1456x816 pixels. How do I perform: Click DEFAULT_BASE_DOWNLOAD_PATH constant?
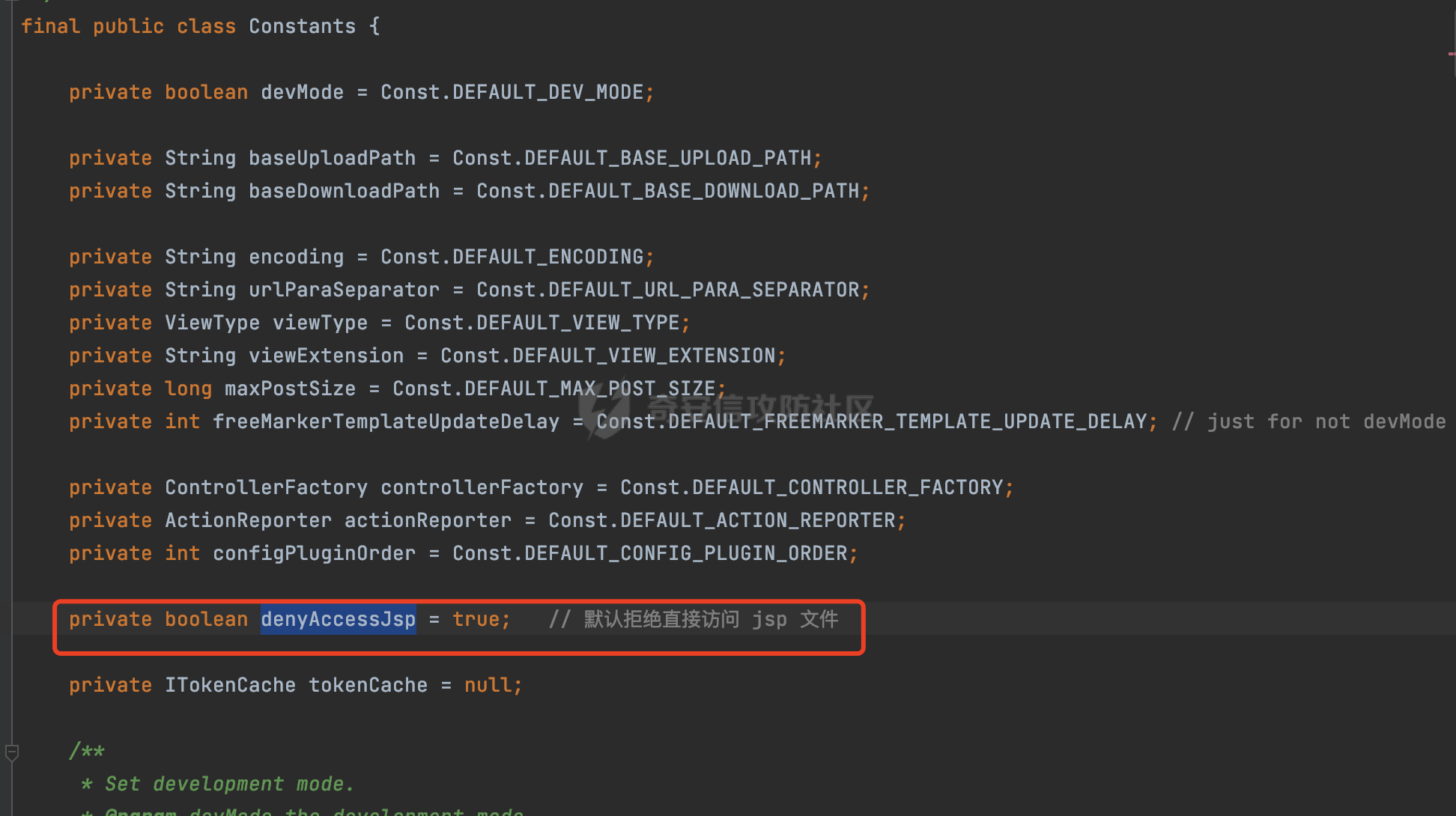pyautogui.click(x=704, y=191)
